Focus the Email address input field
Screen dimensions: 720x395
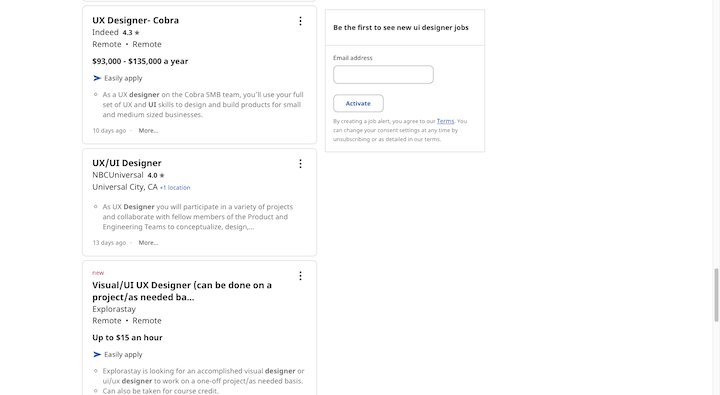click(383, 74)
